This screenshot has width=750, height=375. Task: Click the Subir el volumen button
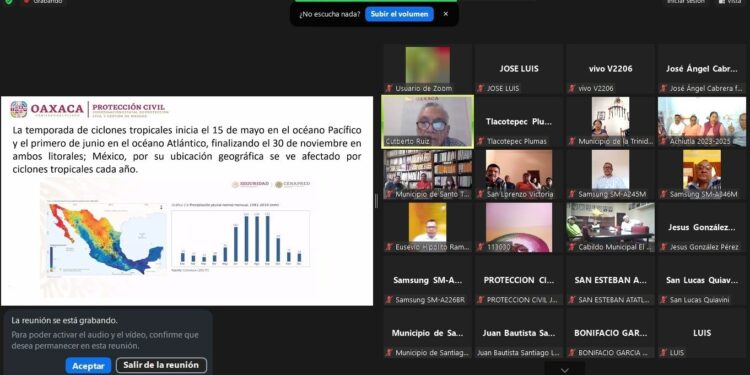399,14
